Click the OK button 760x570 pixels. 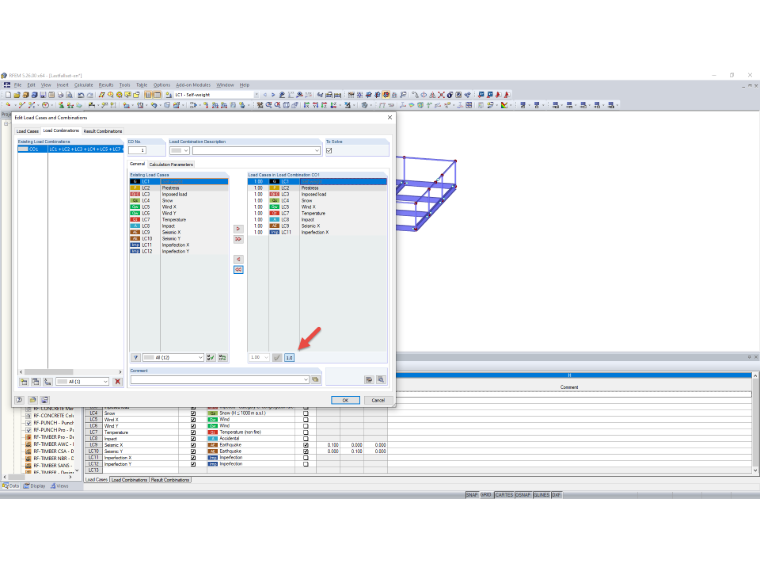345,400
